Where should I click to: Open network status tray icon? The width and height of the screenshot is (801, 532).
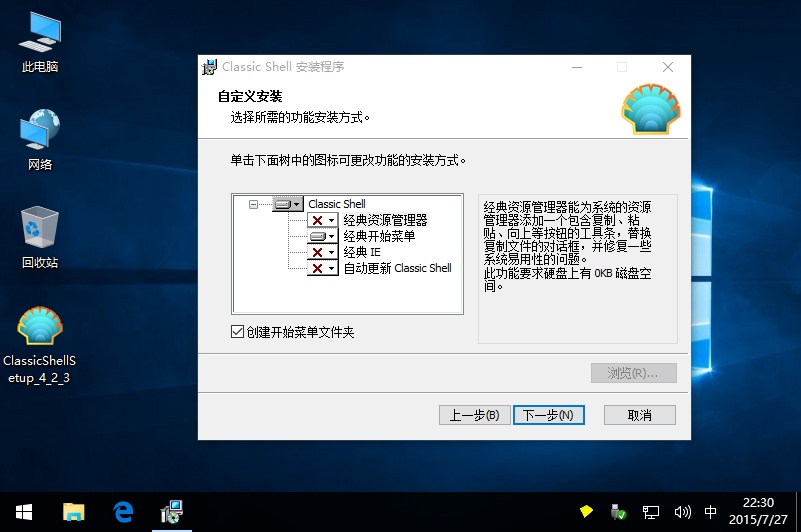tap(650, 512)
